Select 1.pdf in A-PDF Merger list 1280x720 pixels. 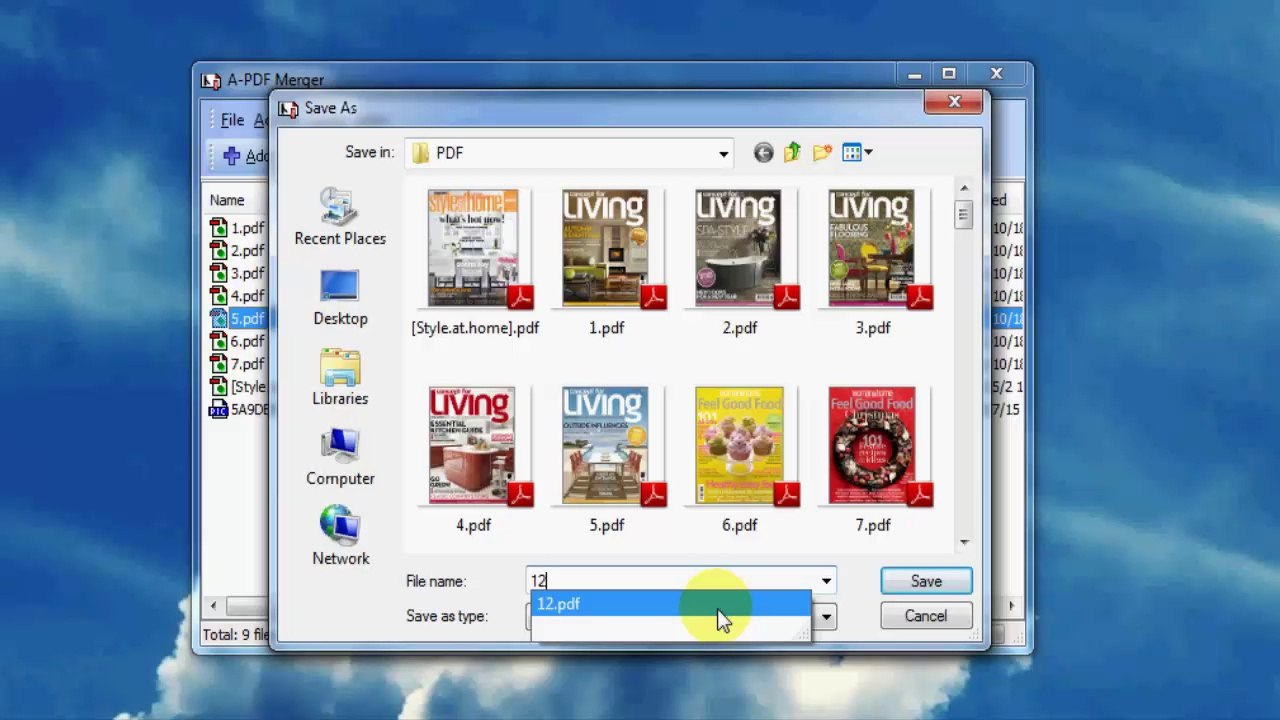pos(248,228)
